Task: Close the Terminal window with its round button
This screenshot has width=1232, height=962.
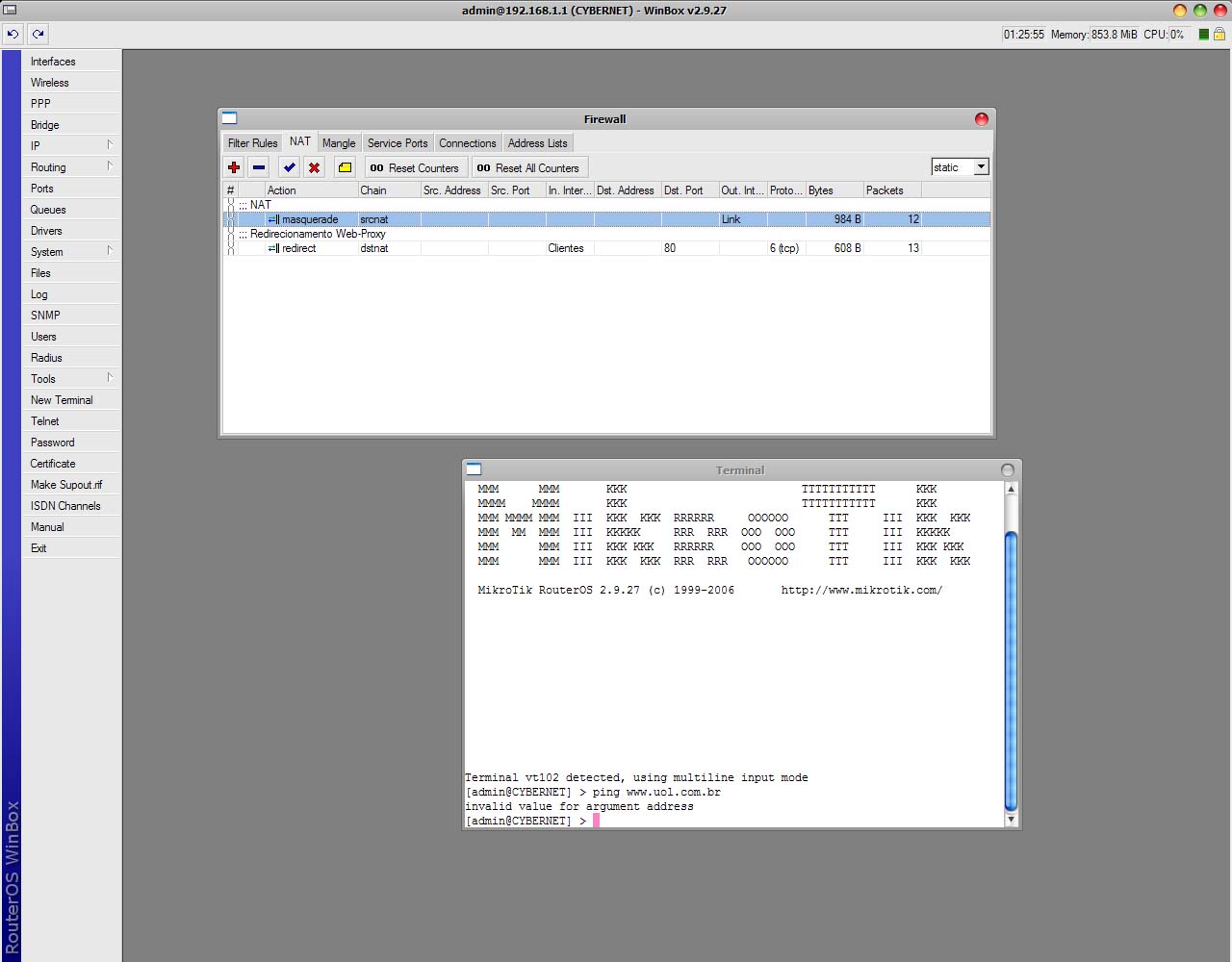Action: (x=1008, y=470)
